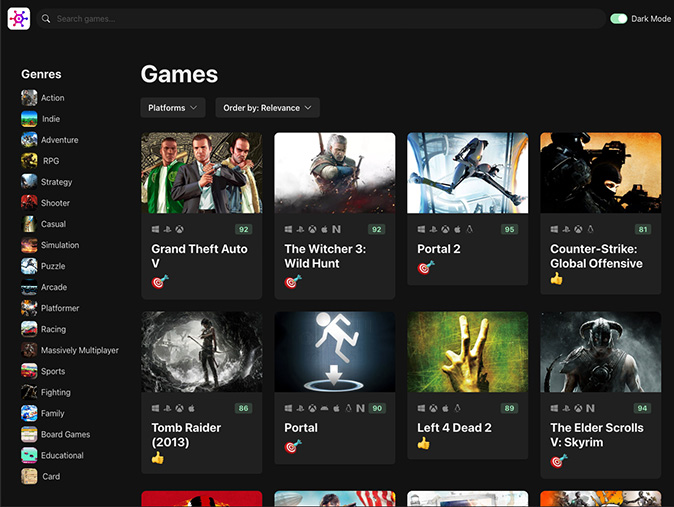The width and height of the screenshot is (674, 507).
Task: Open the Fighting genre icon
Action: 29,393
